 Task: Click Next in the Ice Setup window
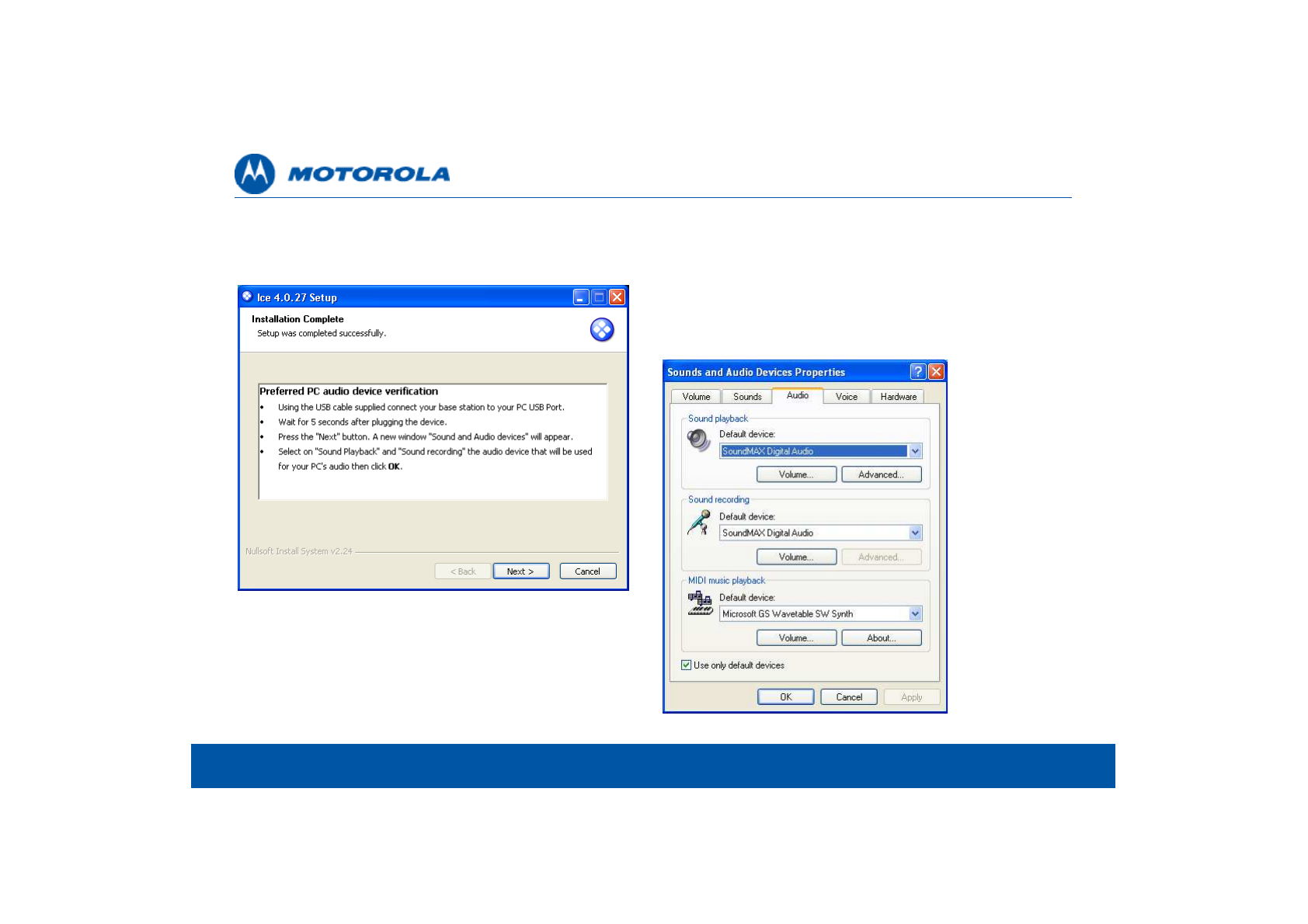(520, 571)
